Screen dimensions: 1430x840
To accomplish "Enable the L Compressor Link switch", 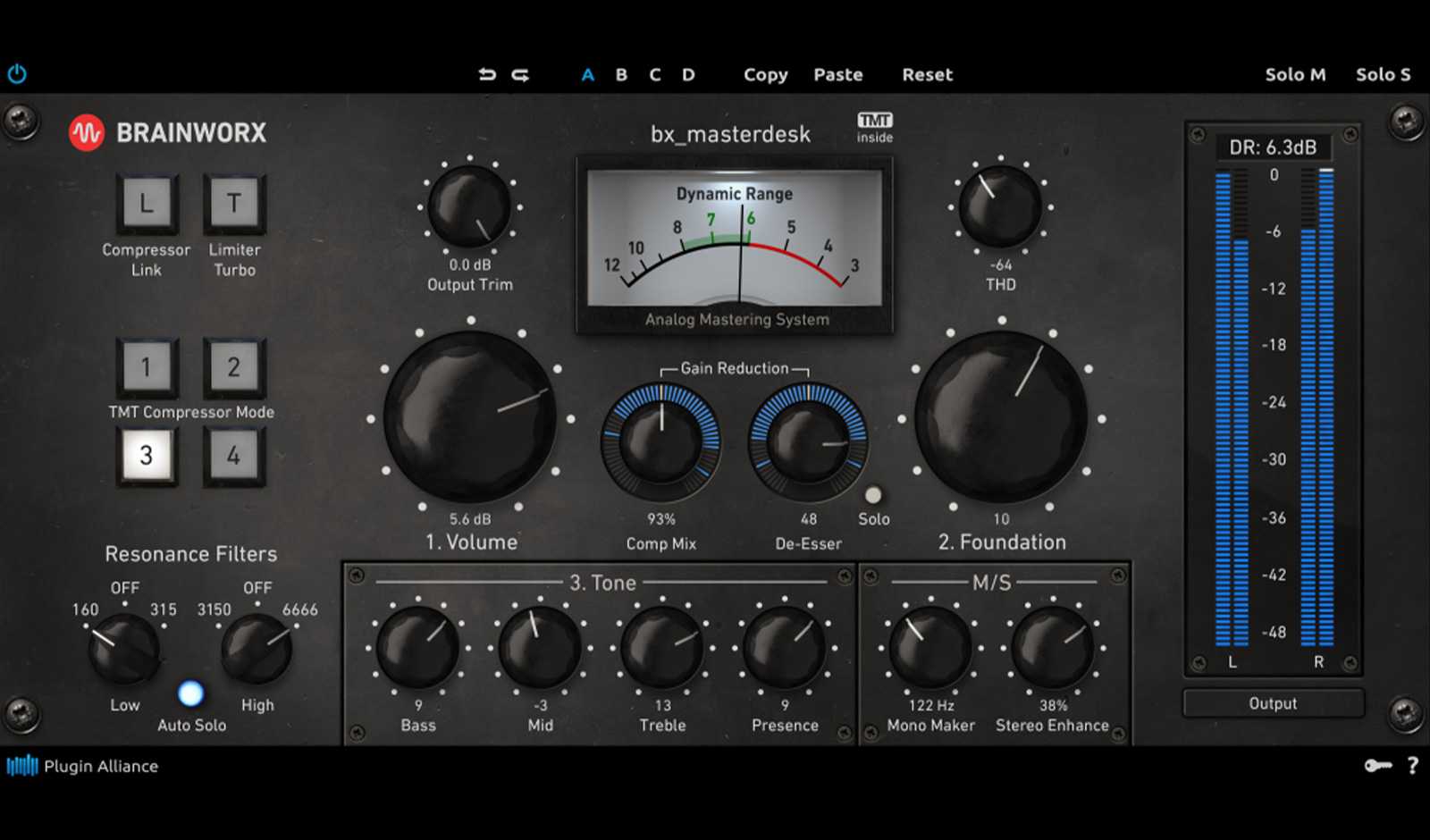I will (146, 204).
